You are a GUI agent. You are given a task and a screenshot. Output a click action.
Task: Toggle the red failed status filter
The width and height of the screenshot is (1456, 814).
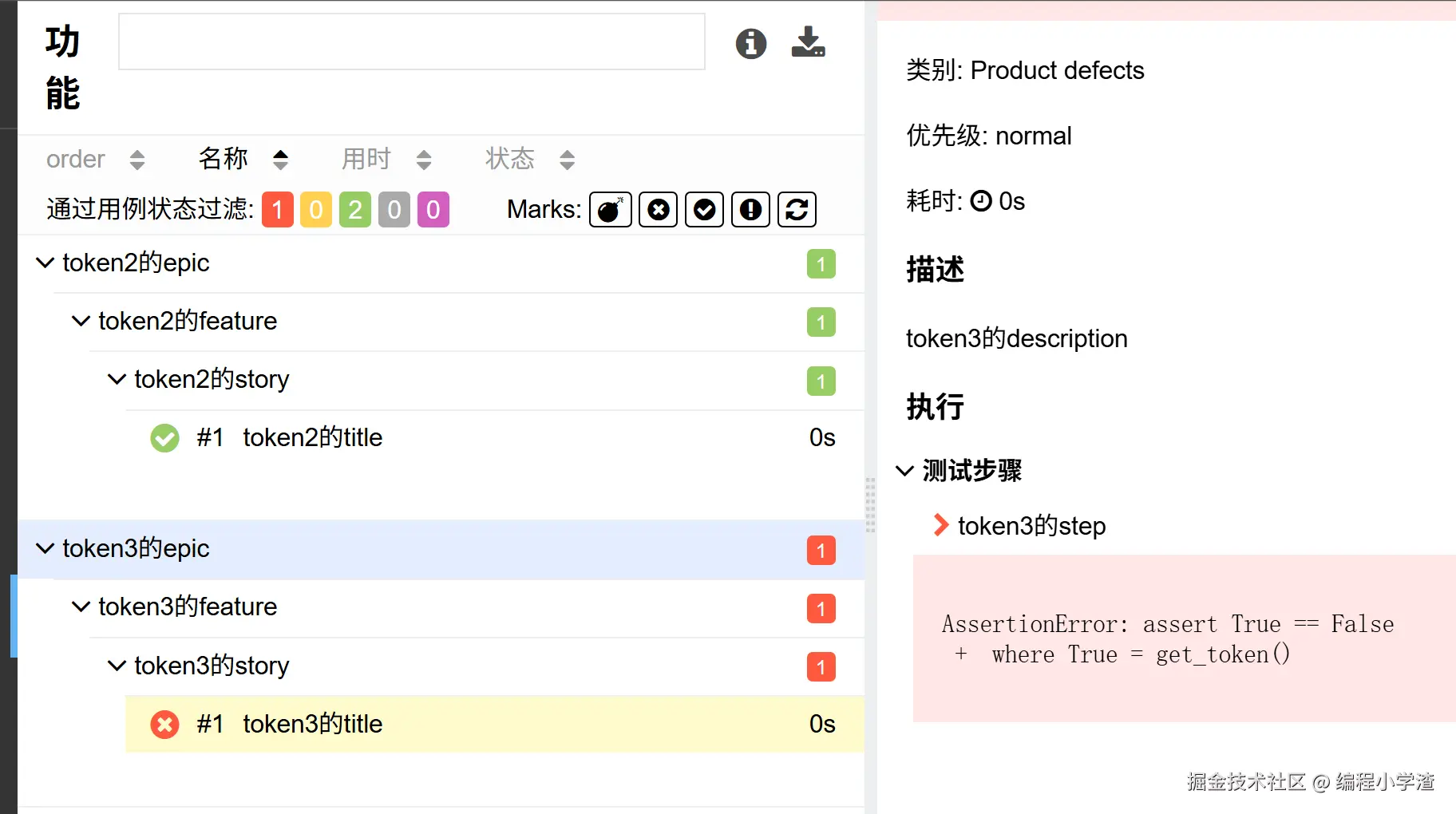tap(277, 210)
